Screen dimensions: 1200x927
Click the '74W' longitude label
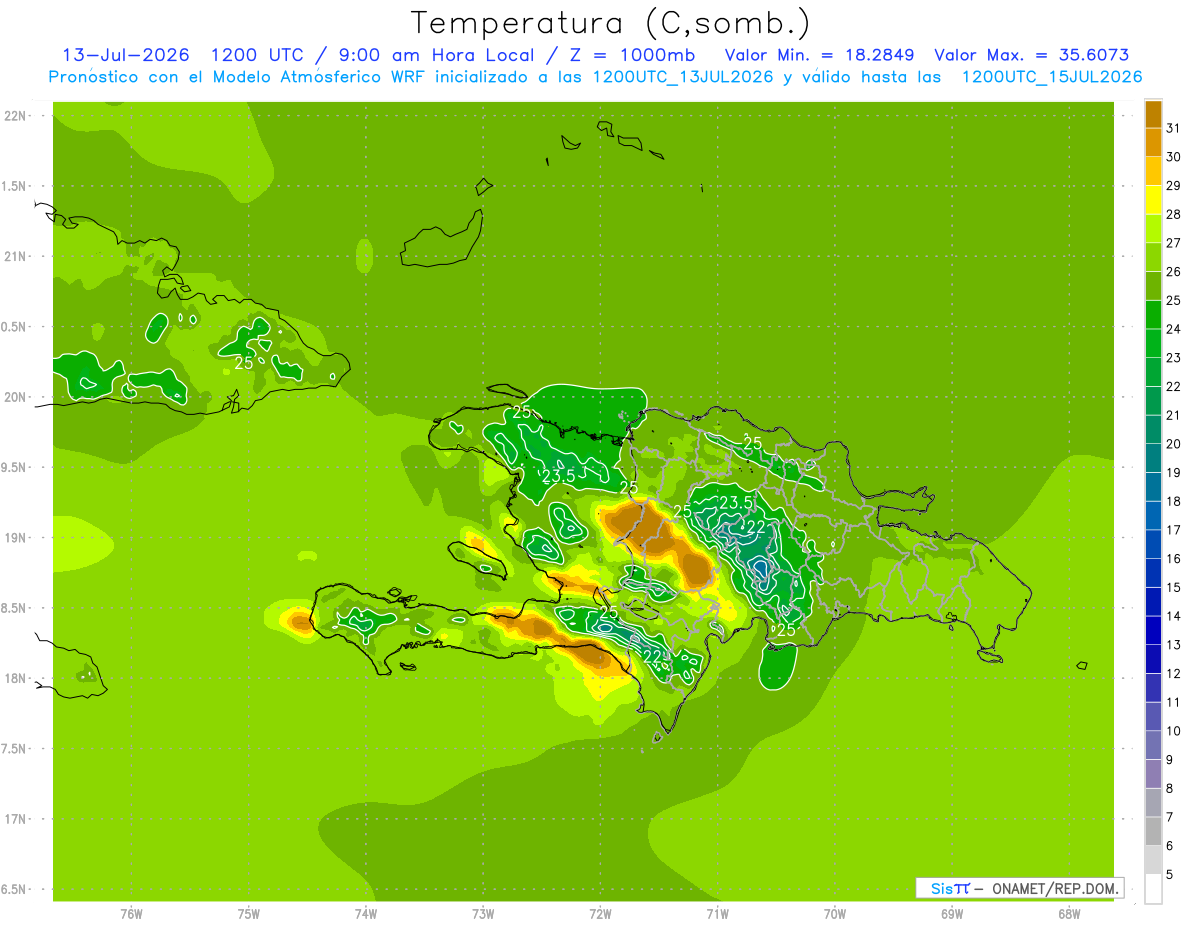pos(365,913)
